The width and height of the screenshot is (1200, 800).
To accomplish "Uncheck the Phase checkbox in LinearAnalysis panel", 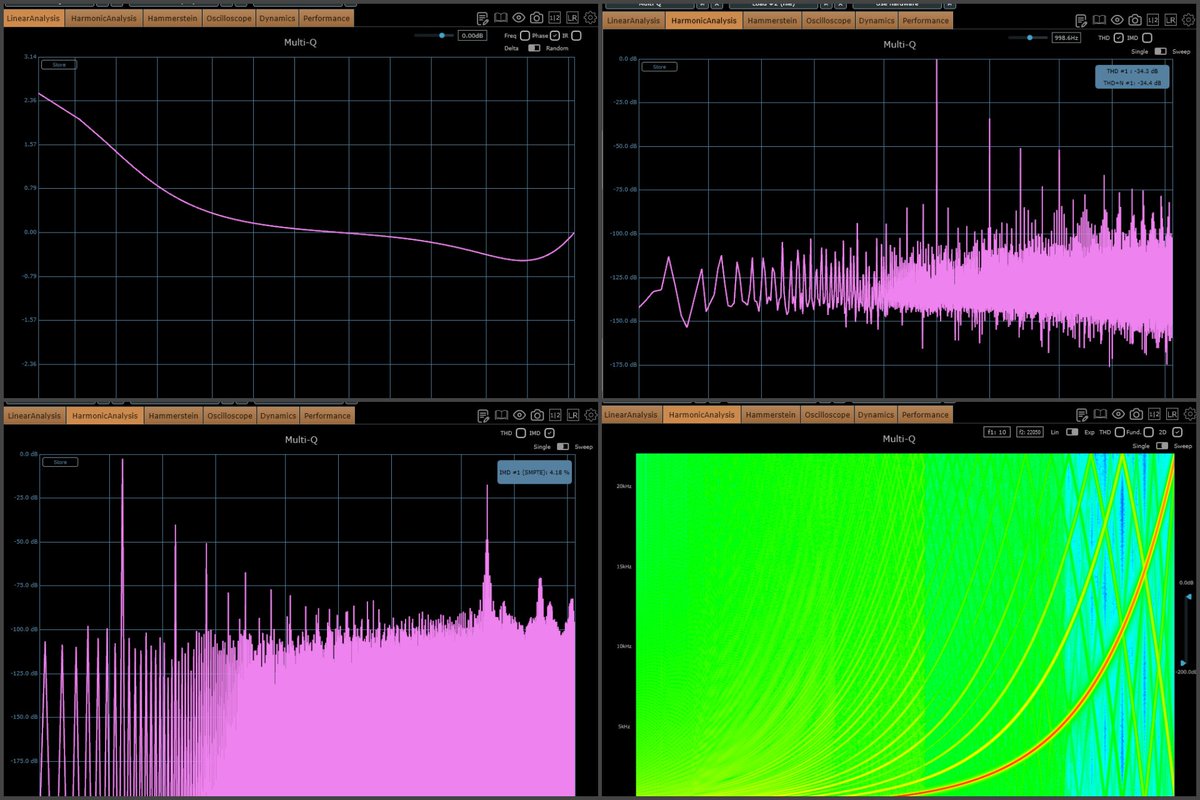I will click(x=554, y=36).
